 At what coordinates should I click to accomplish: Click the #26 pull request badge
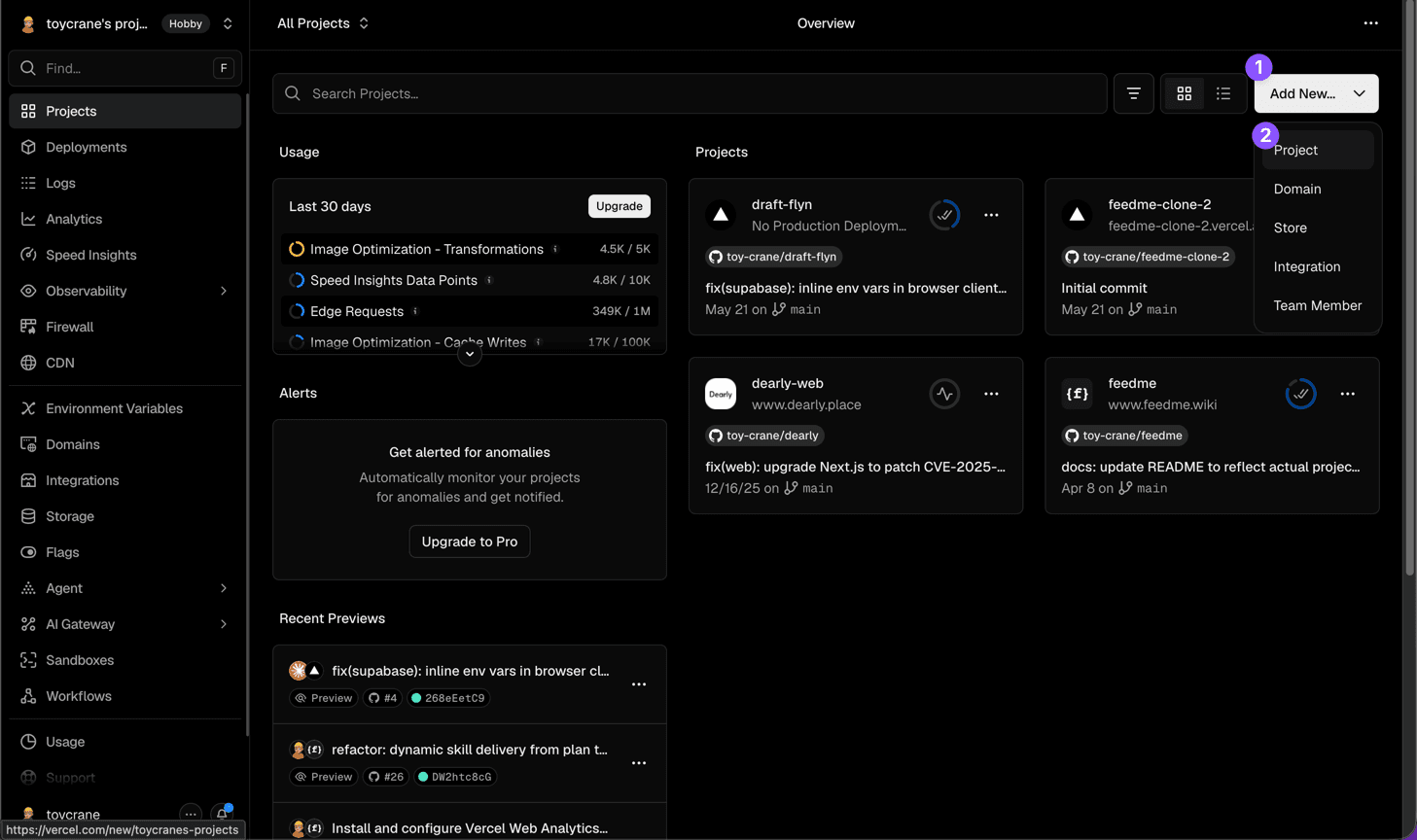(386, 777)
